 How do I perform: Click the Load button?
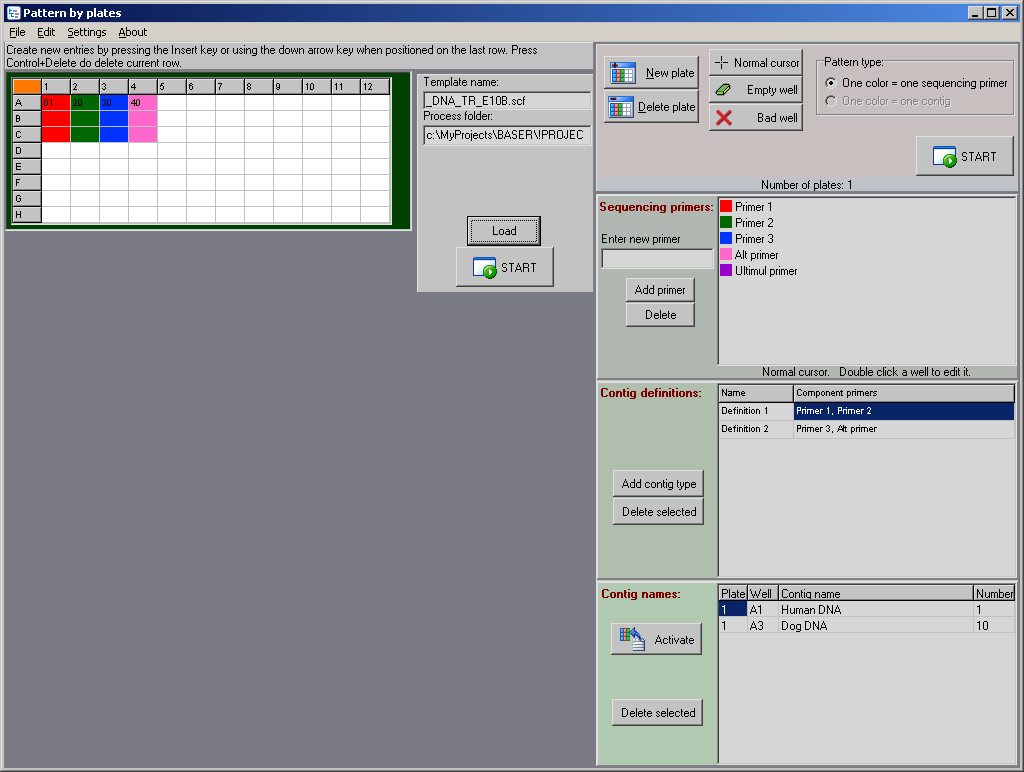coord(504,231)
